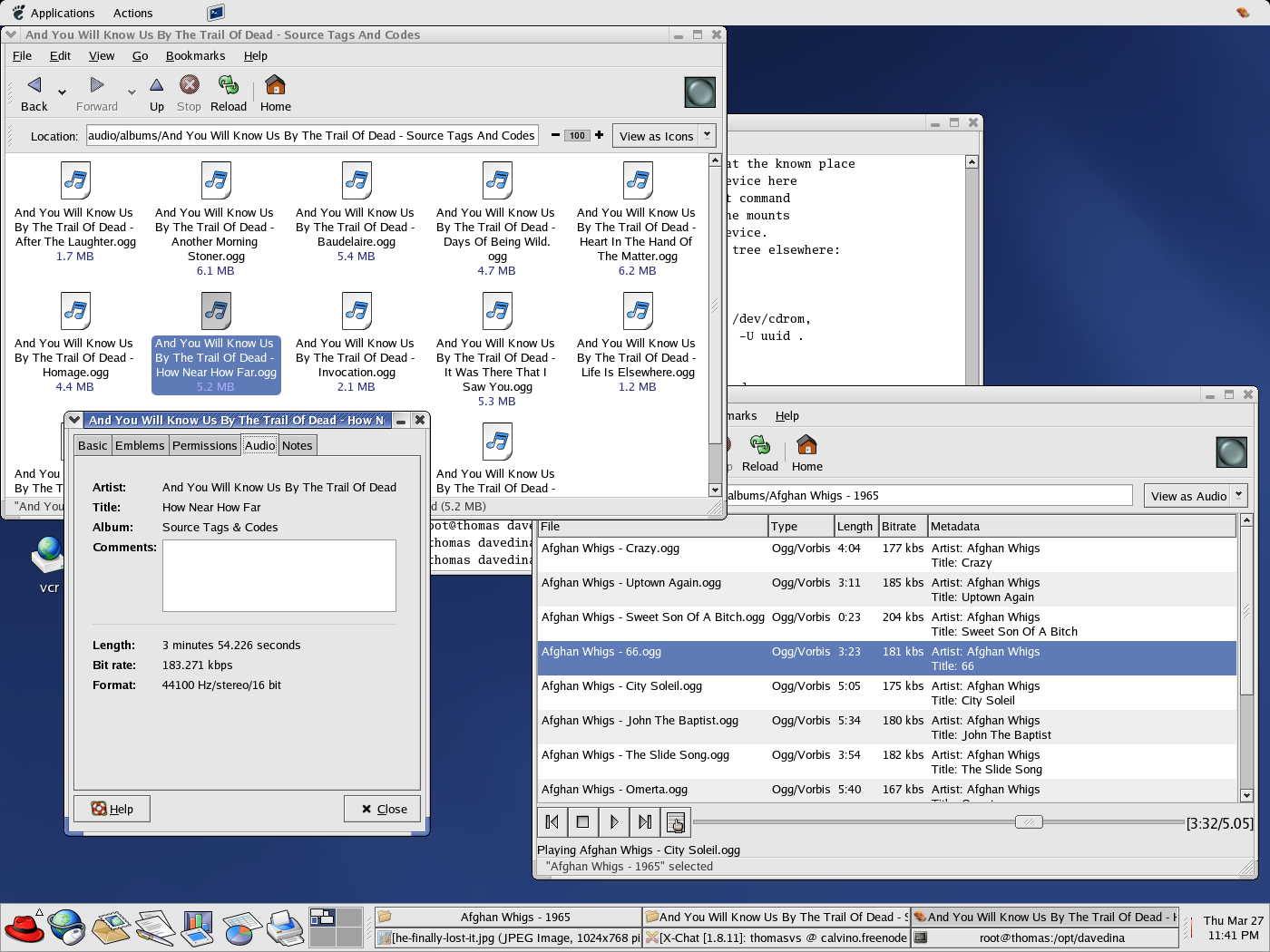The height and width of the screenshot is (952, 1270).
Task: Click the Location path field
Action: coord(312,135)
